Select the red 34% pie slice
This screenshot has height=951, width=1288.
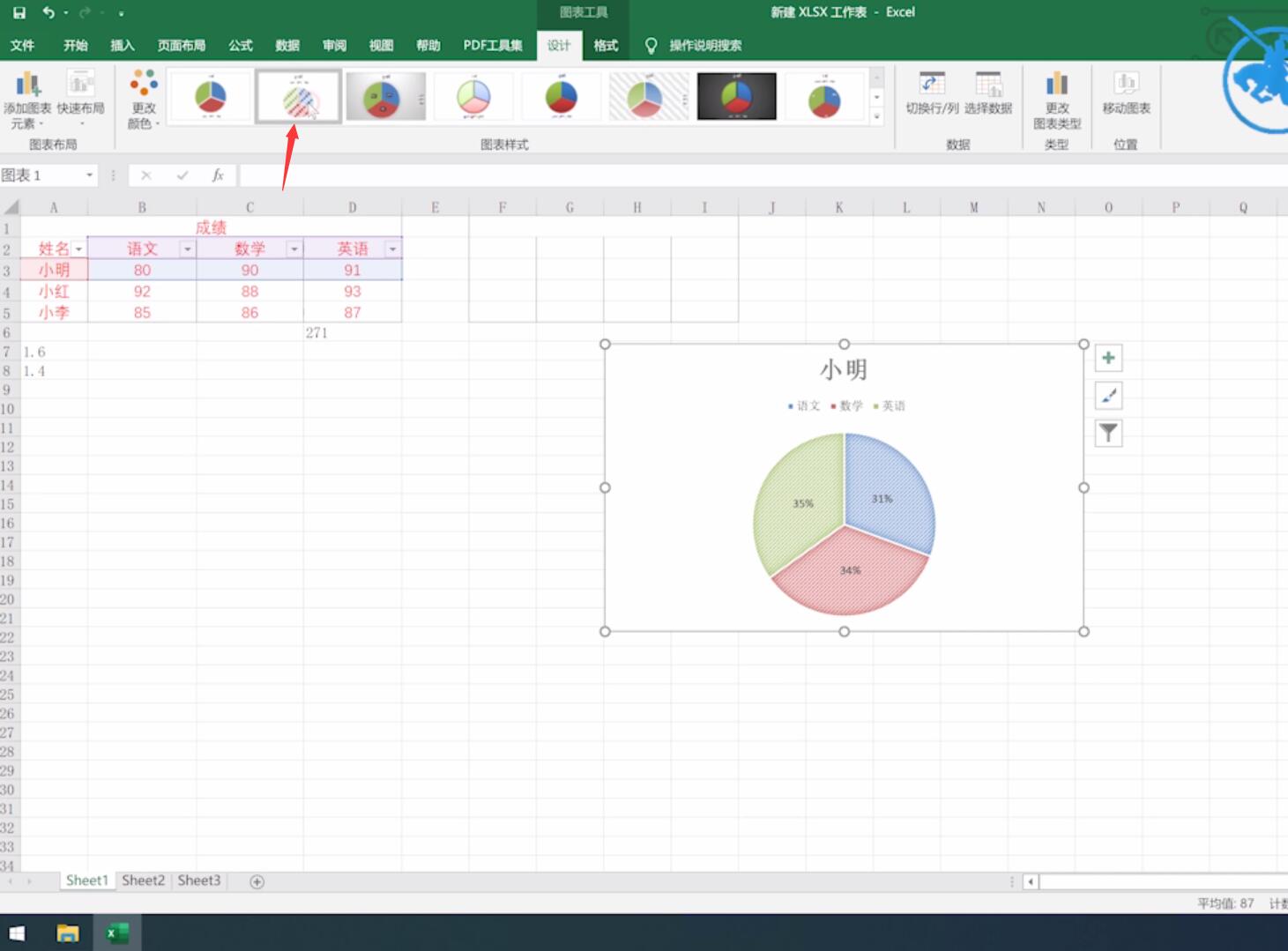850,573
